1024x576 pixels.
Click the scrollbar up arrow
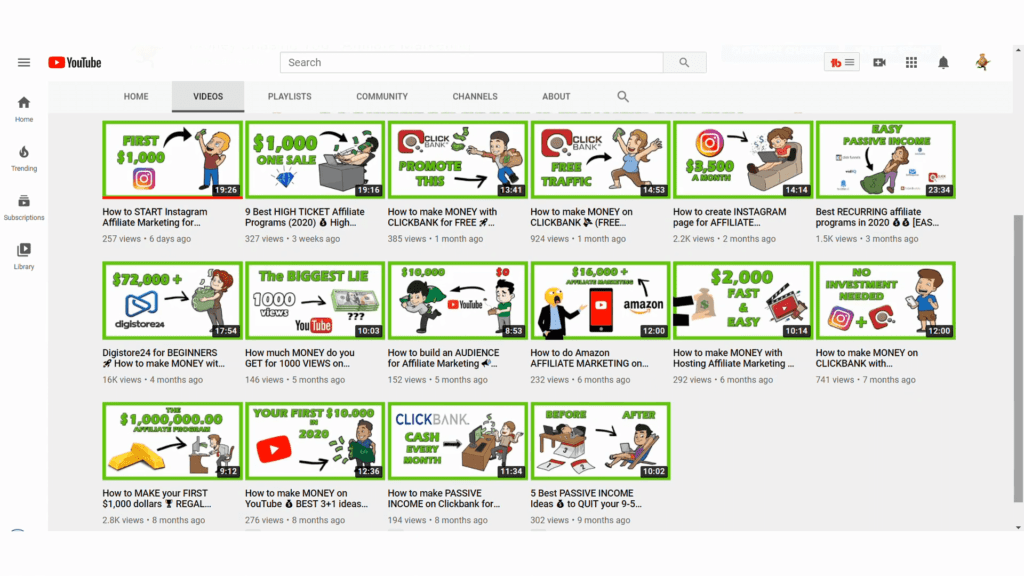(x=1018, y=50)
